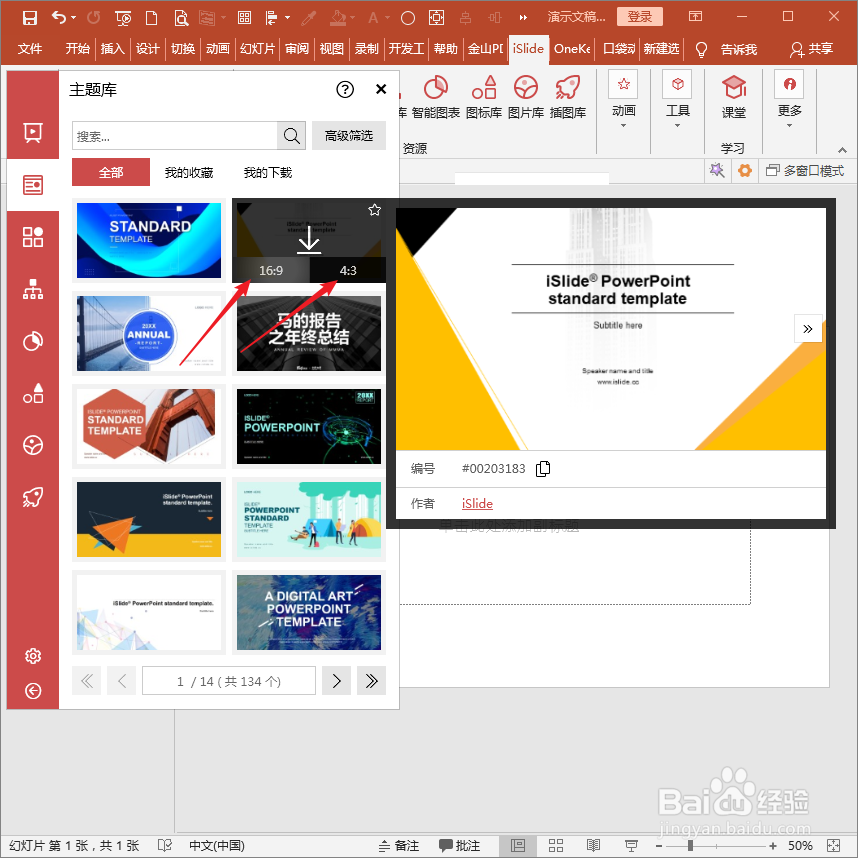Expand the 更多 dropdown in ribbon
Screen dimensions: 858x858
tap(789, 126)
